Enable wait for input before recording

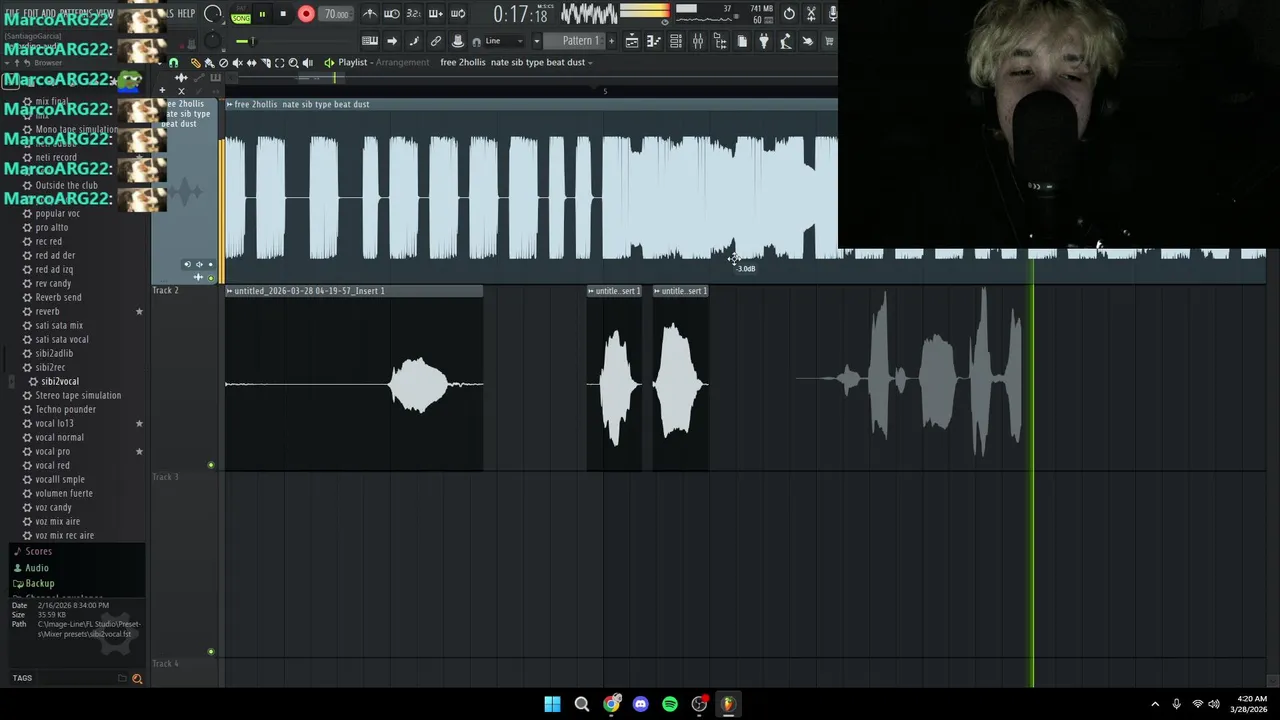click(x=392, y=14)
